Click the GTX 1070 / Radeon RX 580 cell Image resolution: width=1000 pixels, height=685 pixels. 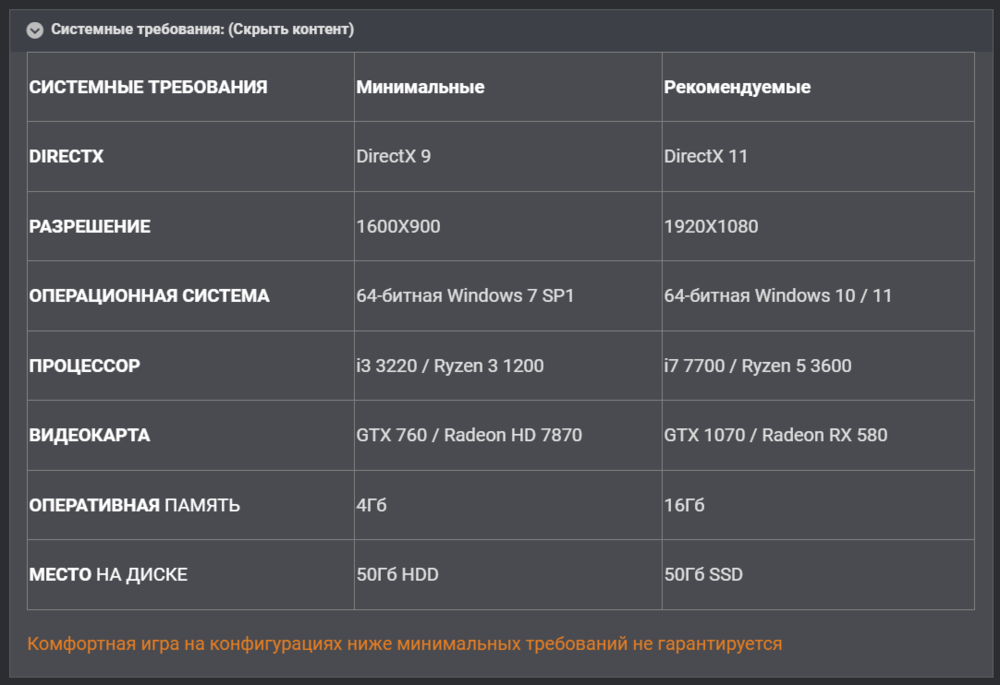(775, 435)
